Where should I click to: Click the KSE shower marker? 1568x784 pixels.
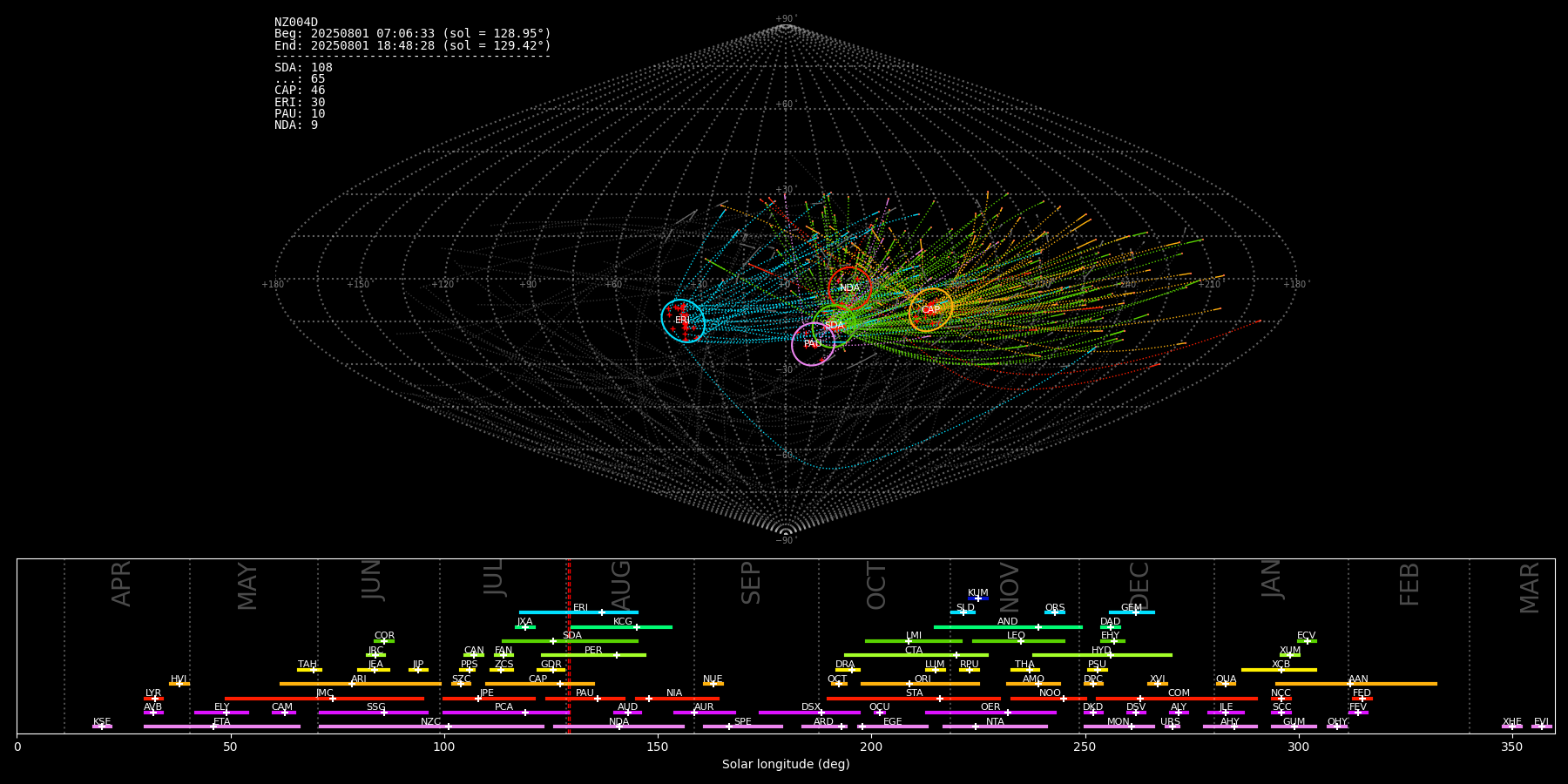pyautogui.click(x=101, y=727)
